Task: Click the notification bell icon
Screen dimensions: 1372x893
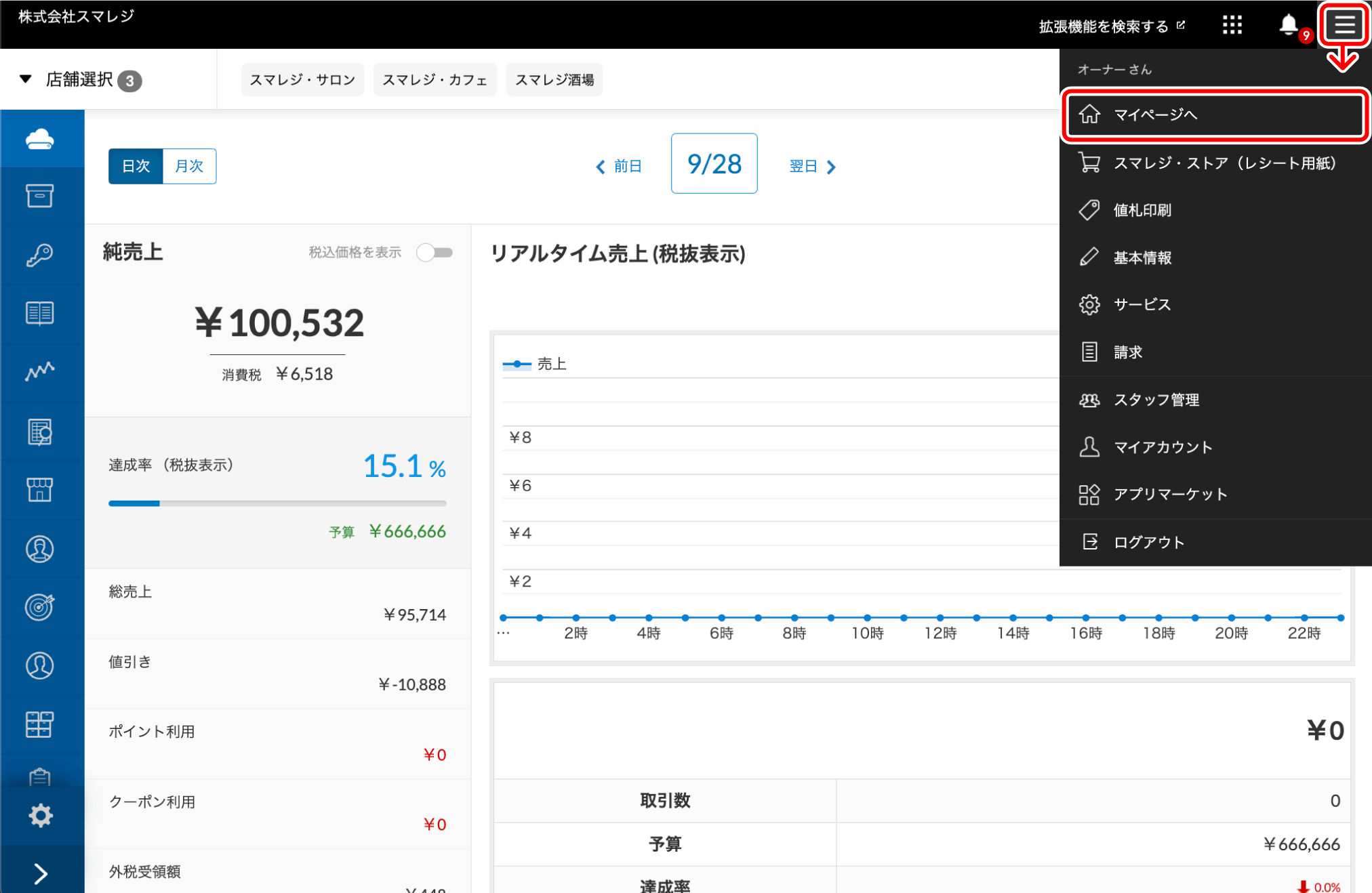Action: coord(1288,25)
